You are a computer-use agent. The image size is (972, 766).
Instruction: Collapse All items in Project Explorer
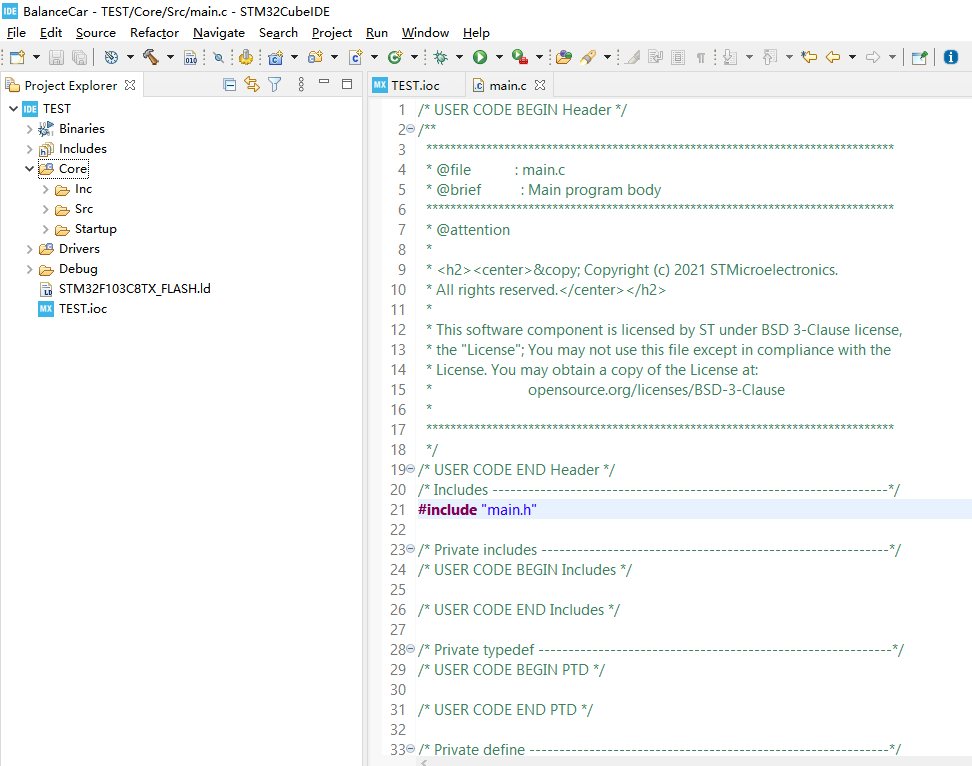coord(229,85)
